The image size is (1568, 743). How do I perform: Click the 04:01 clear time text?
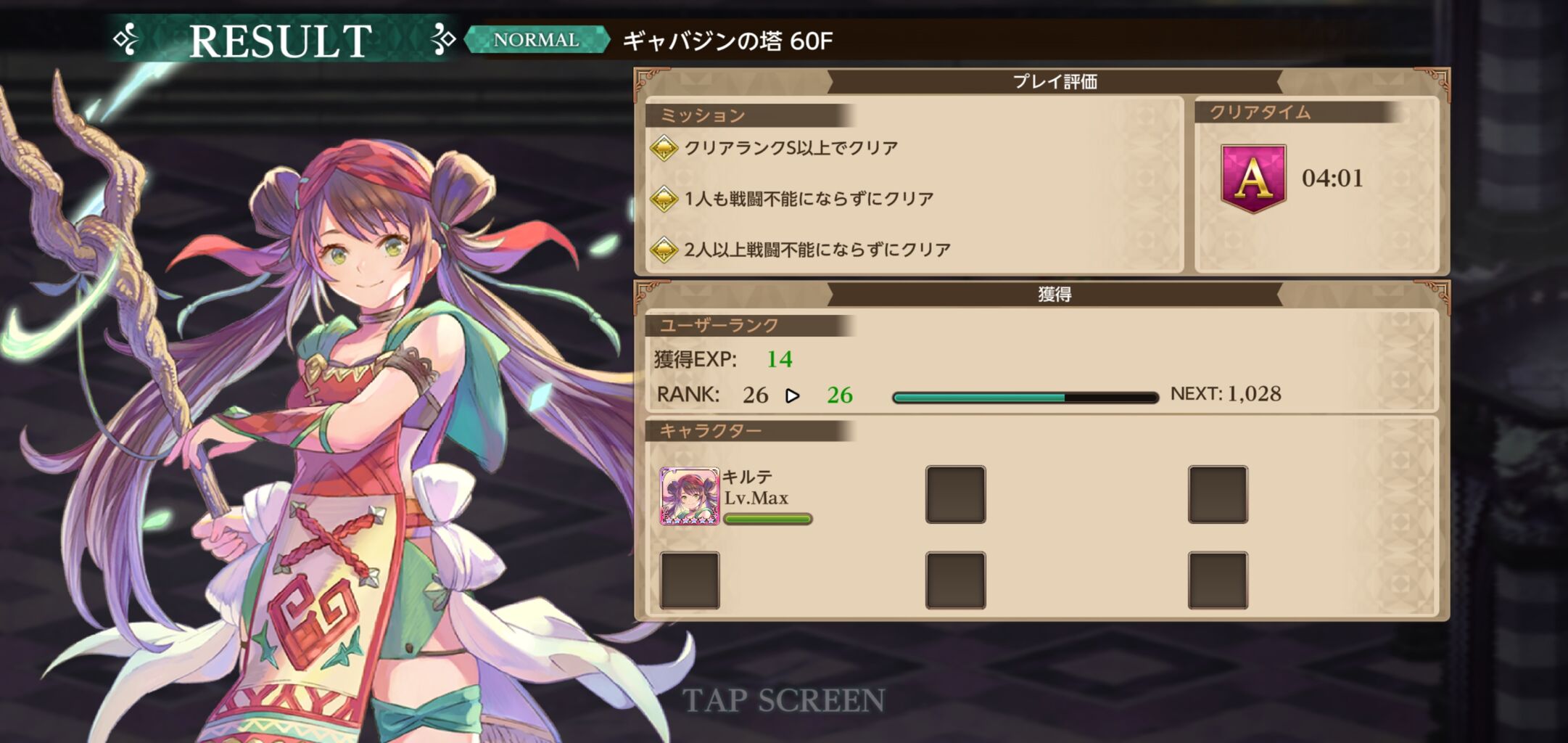(1332, 178)
